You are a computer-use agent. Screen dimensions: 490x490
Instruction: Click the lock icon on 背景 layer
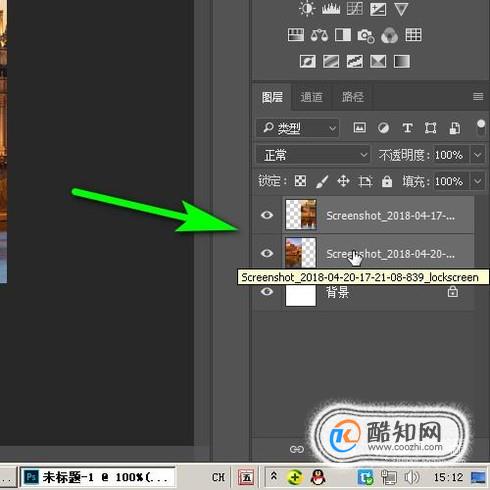tap(452, 292)
